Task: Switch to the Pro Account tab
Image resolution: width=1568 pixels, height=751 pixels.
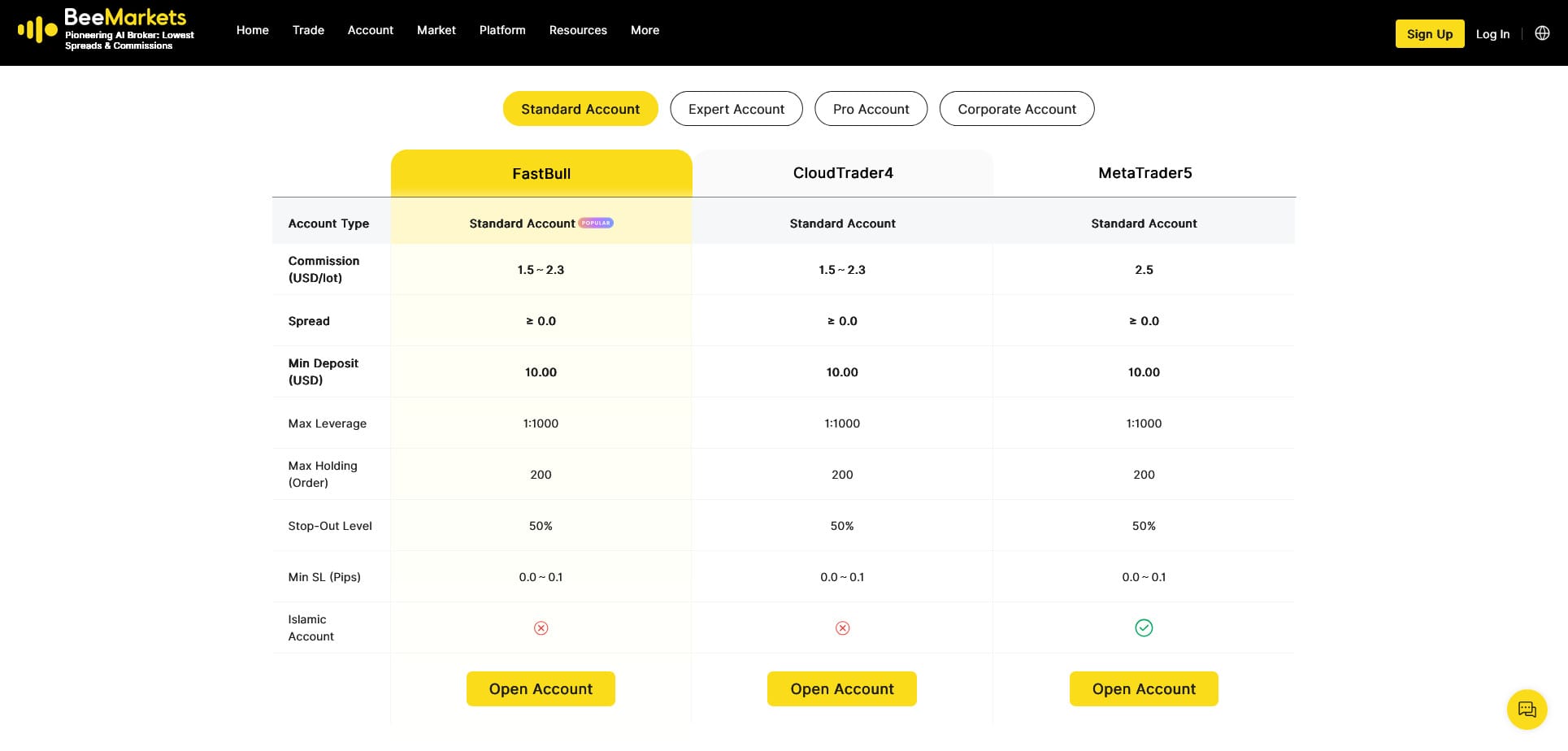Action: coord(871,109)
